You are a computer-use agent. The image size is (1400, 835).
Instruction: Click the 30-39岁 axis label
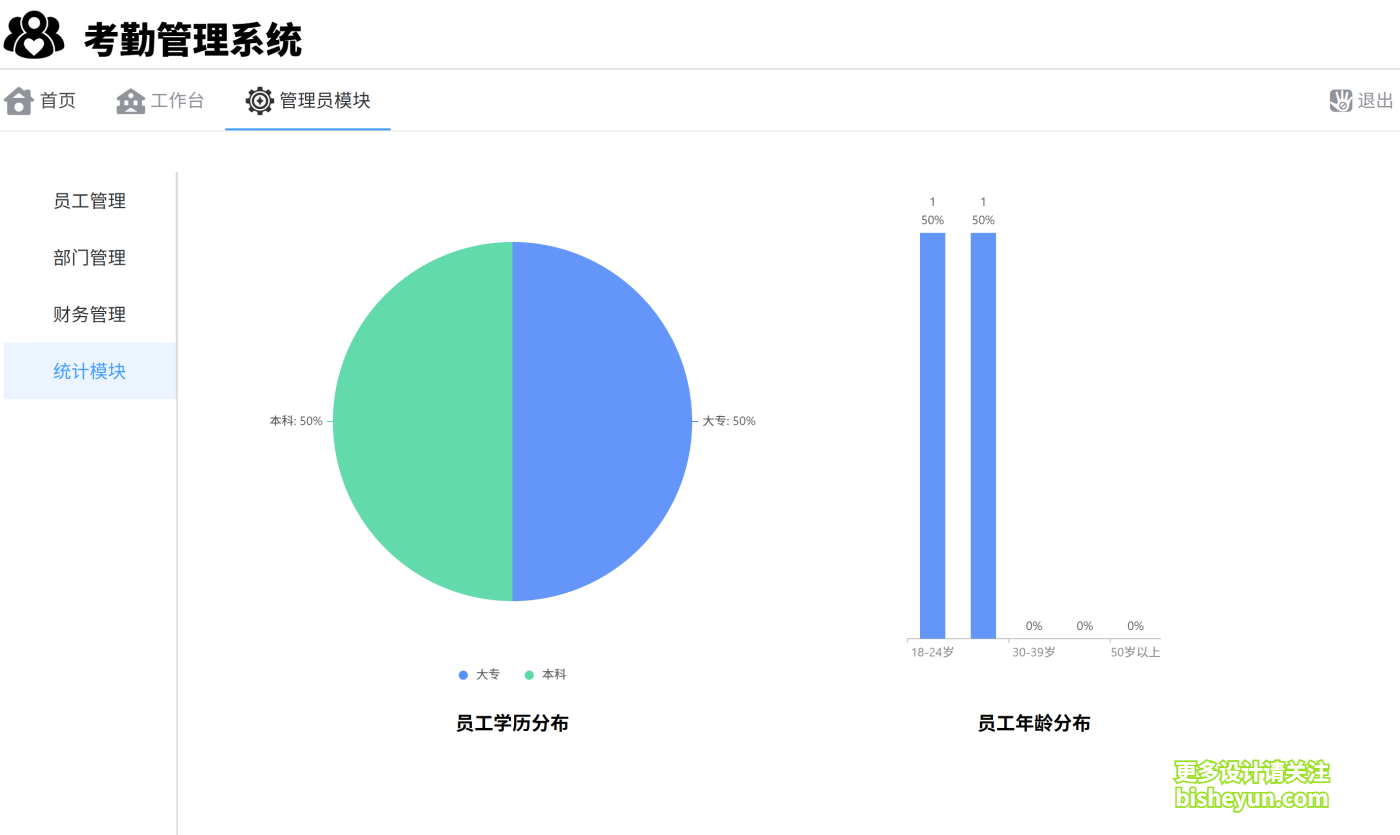[x=1034, y=653]
